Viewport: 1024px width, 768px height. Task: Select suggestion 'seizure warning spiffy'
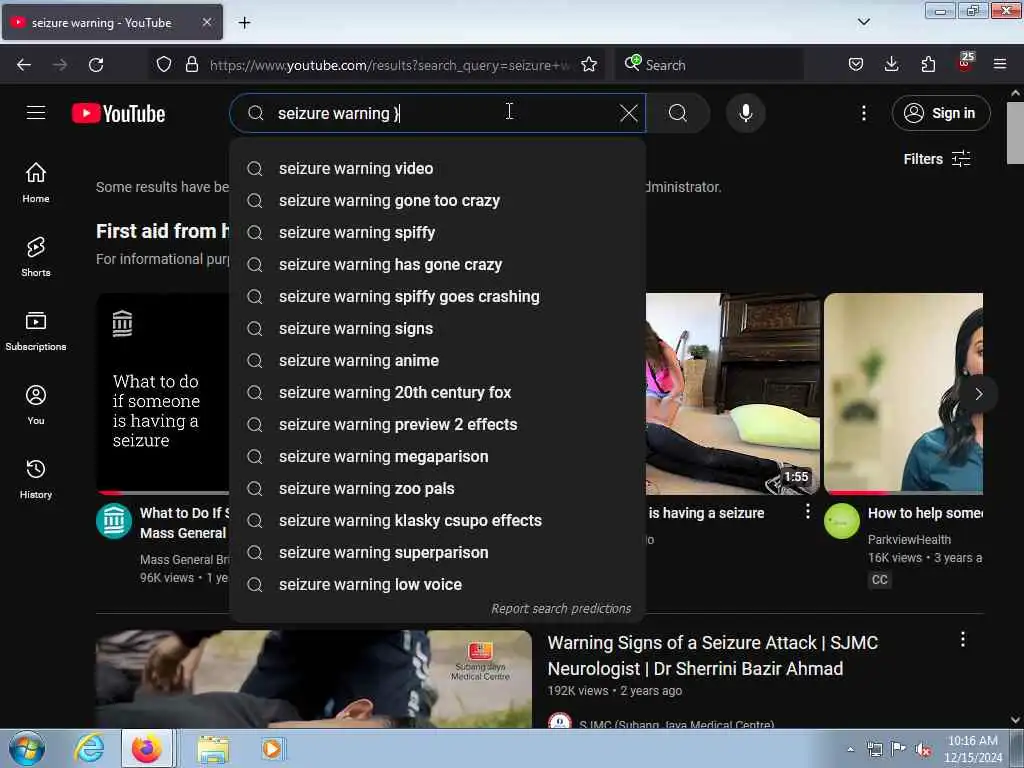(x=438, y=232)
